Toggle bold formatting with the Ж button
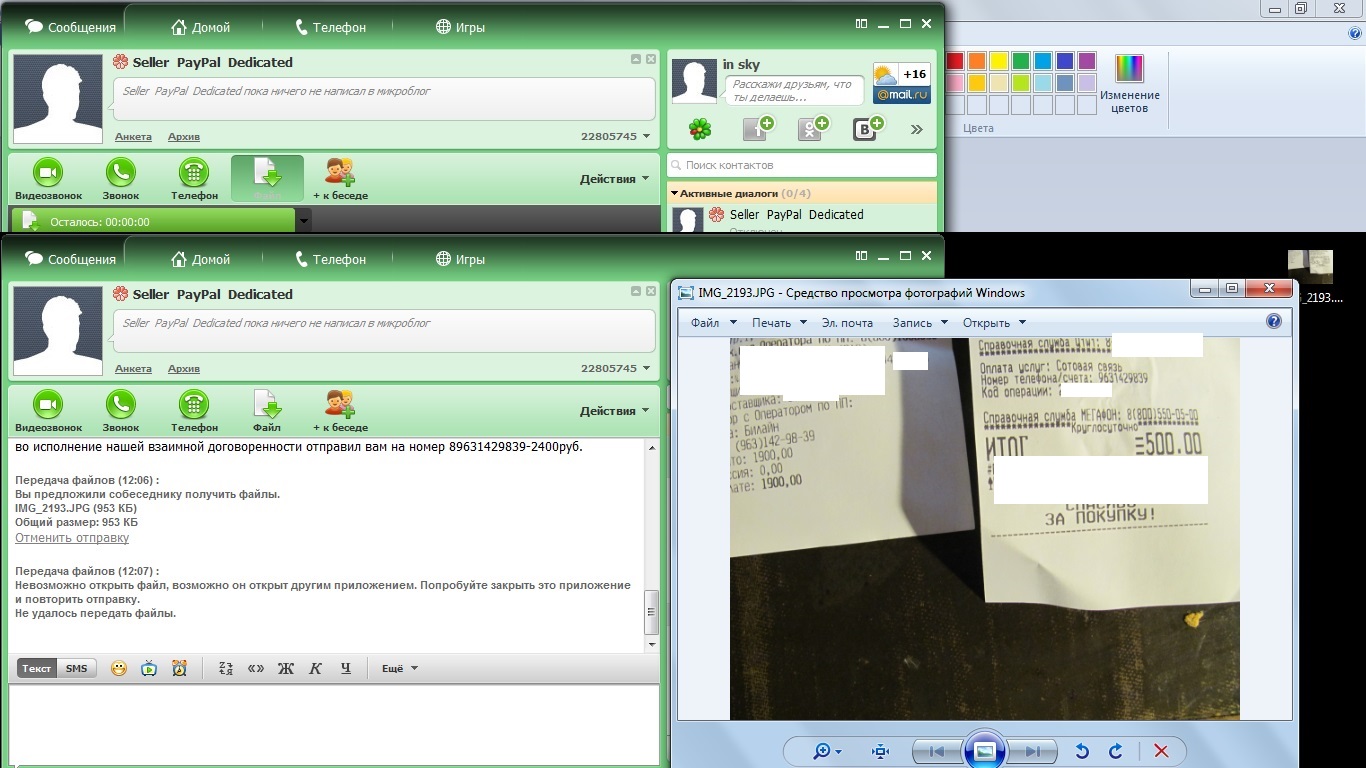The width and height of the screenshot is (1366, 768). [x=286, y=668]
